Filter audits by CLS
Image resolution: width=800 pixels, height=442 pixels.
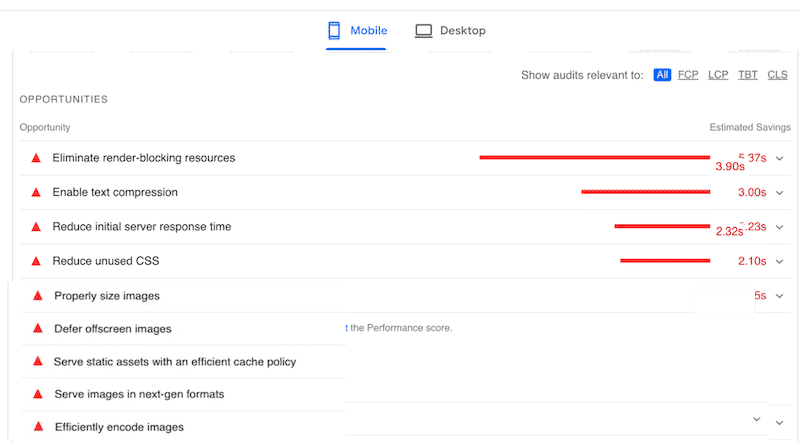[777, 75]
